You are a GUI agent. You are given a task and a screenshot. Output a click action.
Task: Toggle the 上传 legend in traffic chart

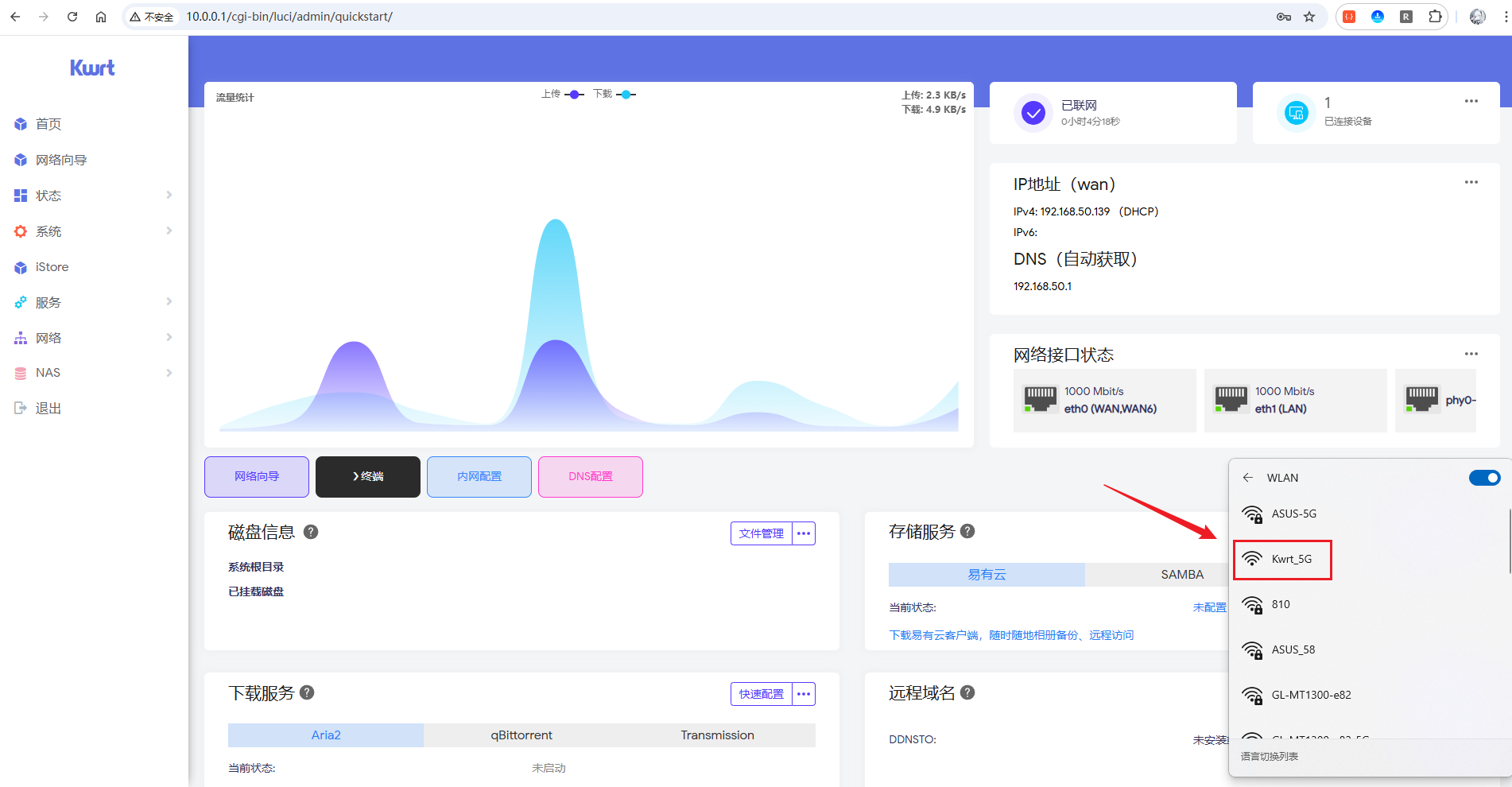563,95
